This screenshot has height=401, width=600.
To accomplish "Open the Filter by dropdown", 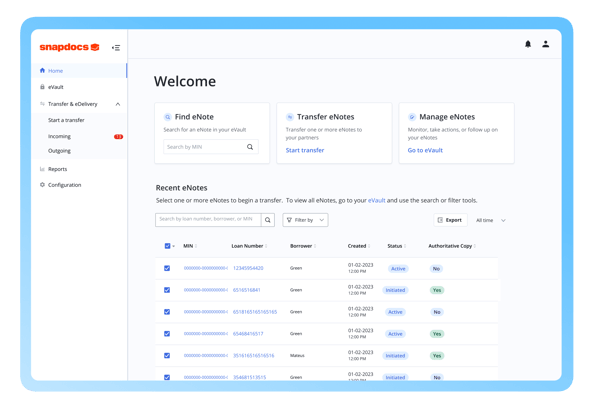I will [305, 220].
